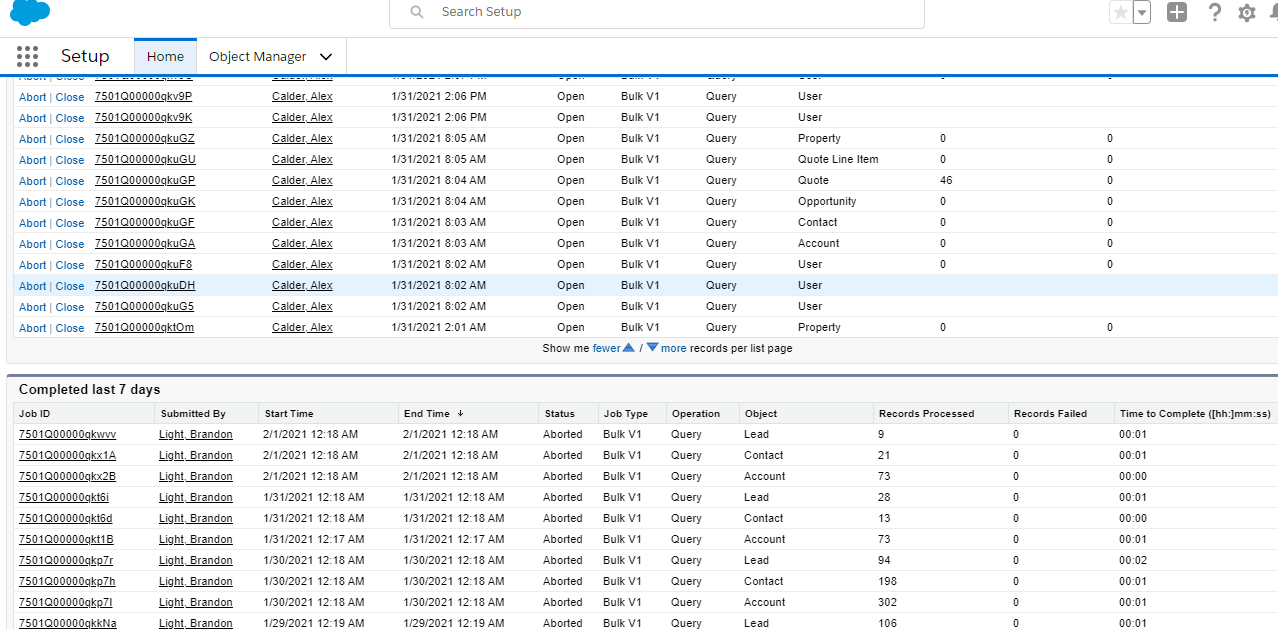The height and width of the screenshot is (629, 1278).
Task: Abort job 7501Q00000qkv9P
Action: point(32,96)
